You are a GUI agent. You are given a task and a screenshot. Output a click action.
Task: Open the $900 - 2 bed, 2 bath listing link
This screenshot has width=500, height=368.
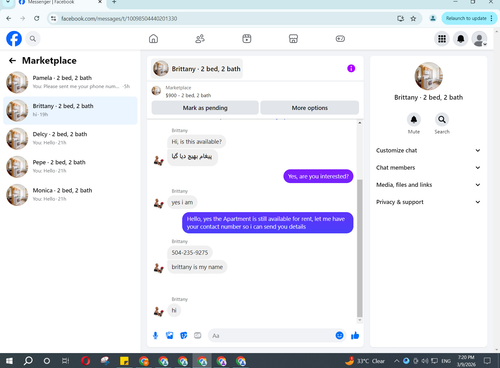(x=188, y=95)
